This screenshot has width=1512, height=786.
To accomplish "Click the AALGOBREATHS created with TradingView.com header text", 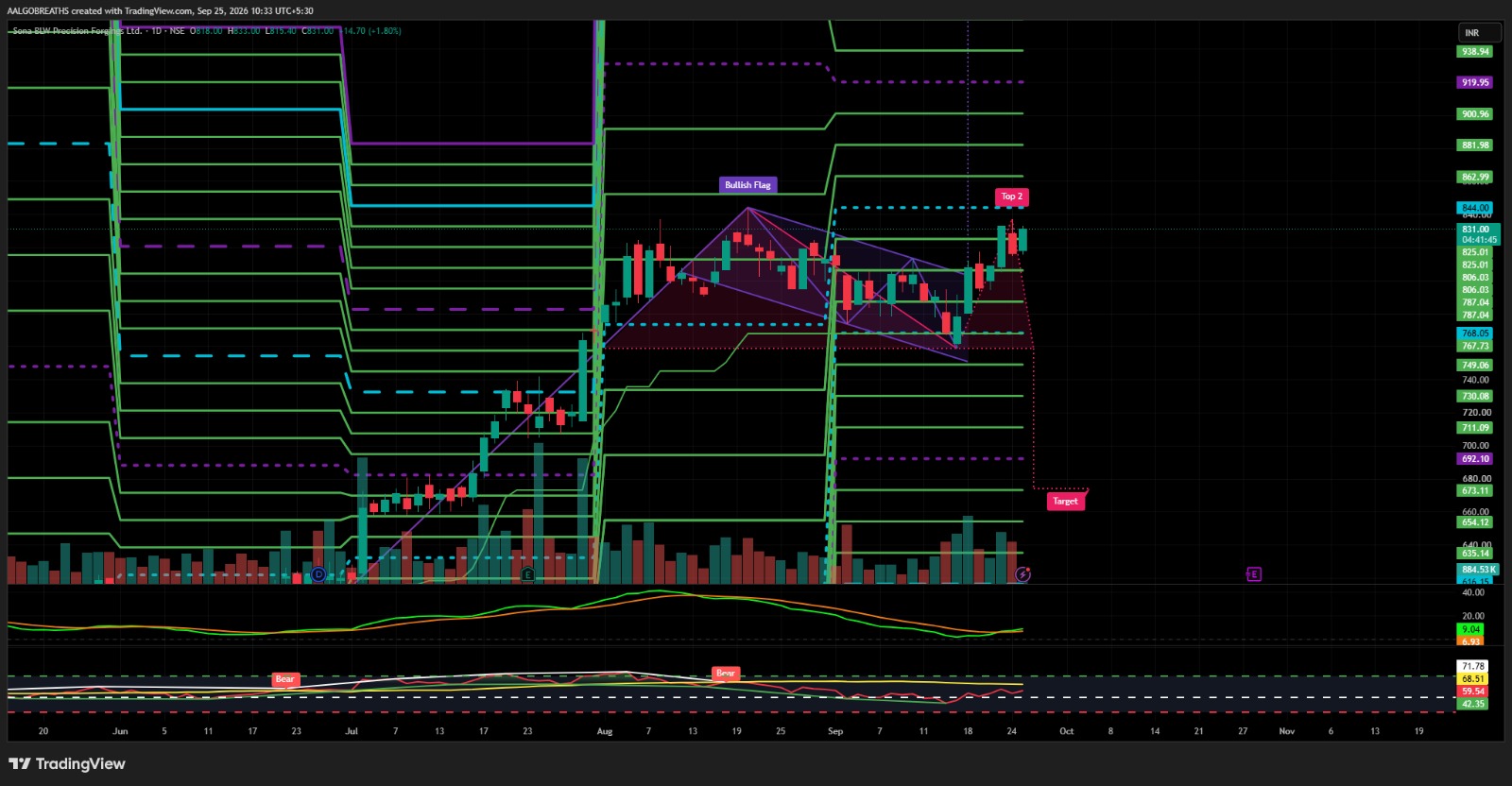I will pyautogui.click(x=161, y=10).
